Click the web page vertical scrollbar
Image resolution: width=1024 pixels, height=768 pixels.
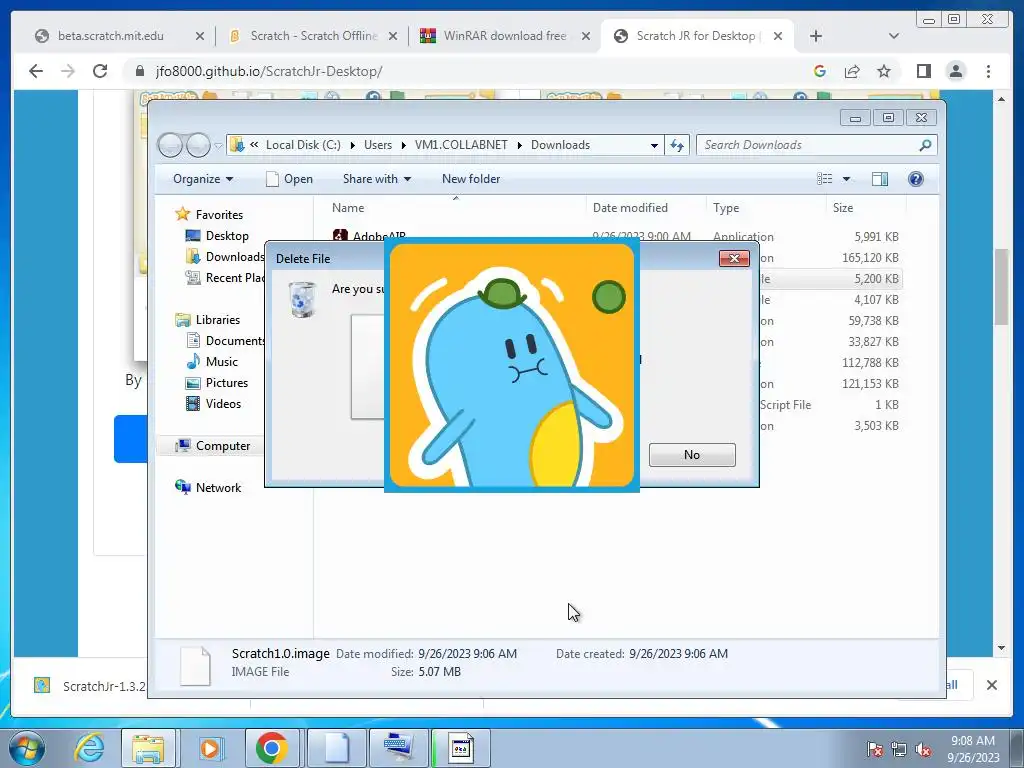pyautogui.click(x=1001, y=286)
